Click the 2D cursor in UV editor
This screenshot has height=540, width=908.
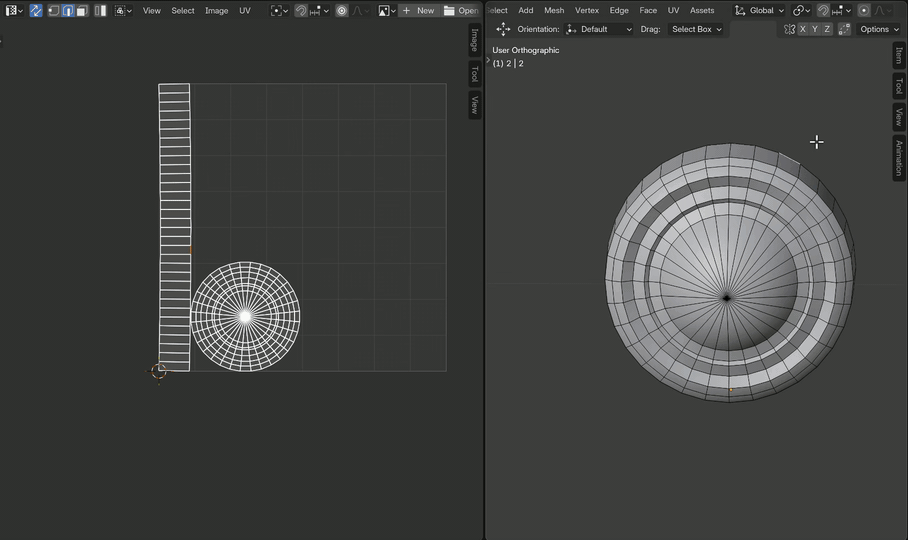159,371
